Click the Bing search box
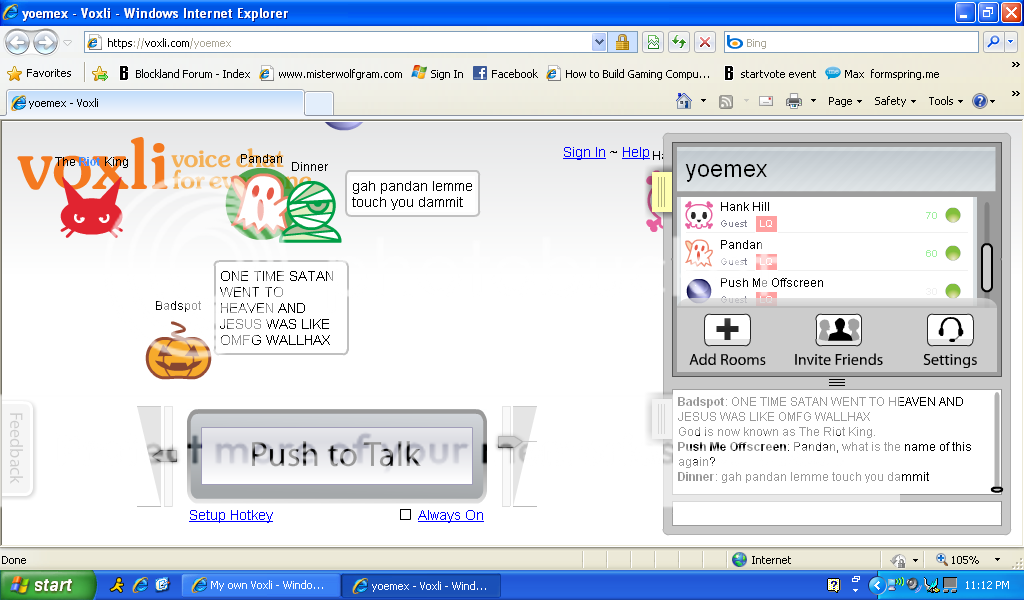Screen dimensions: 1024x600 852,42
